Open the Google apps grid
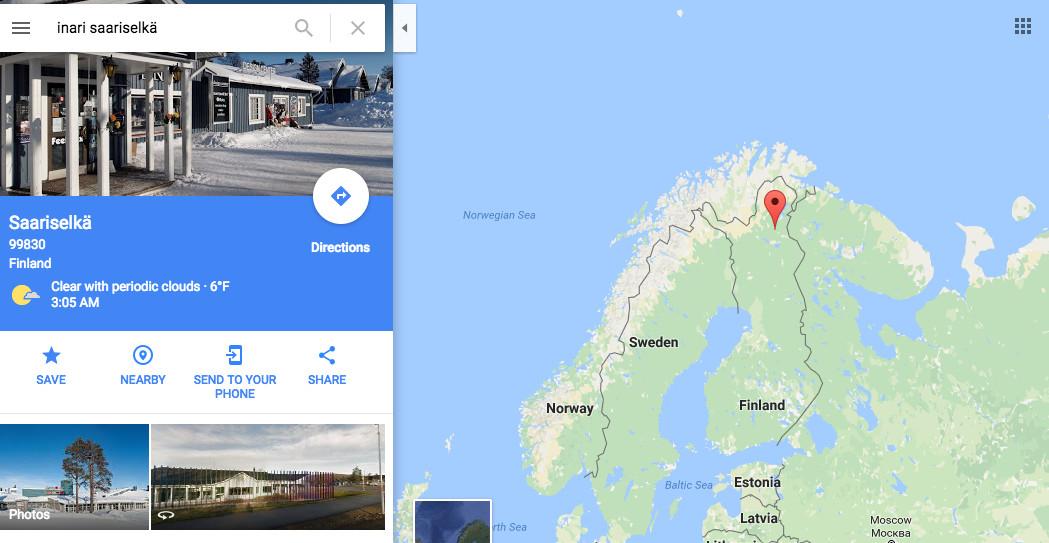Image resolution: width=1049 pixels, height=543 pixels. coord(1022,26)
